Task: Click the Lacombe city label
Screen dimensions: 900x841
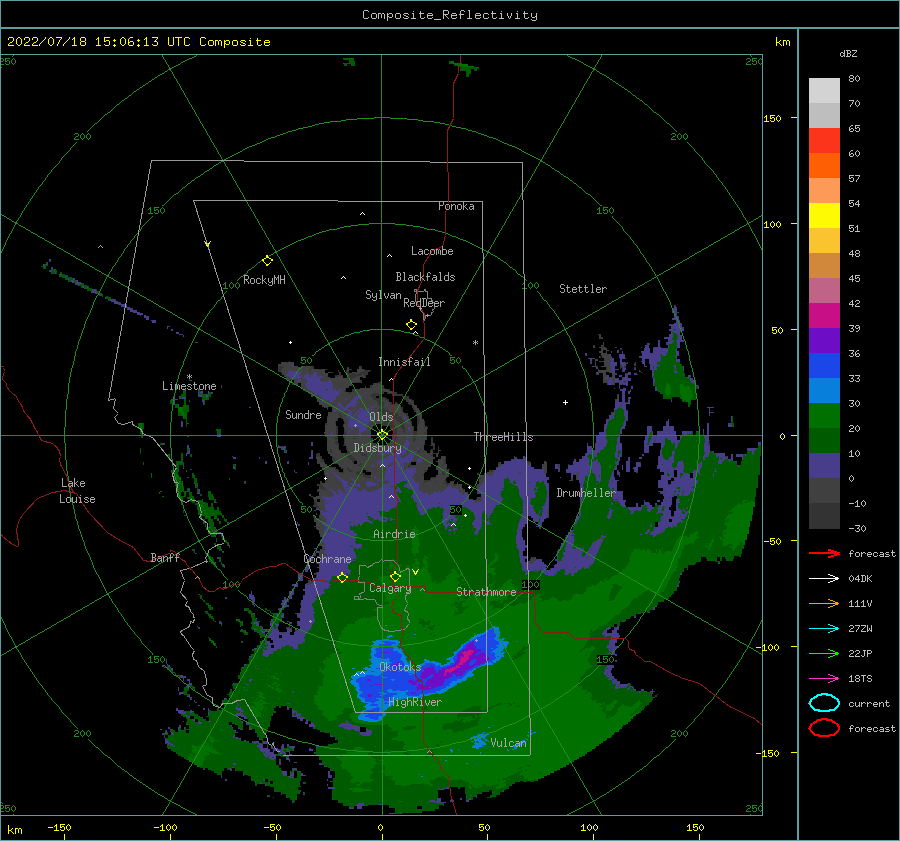Action: (432, 251)
